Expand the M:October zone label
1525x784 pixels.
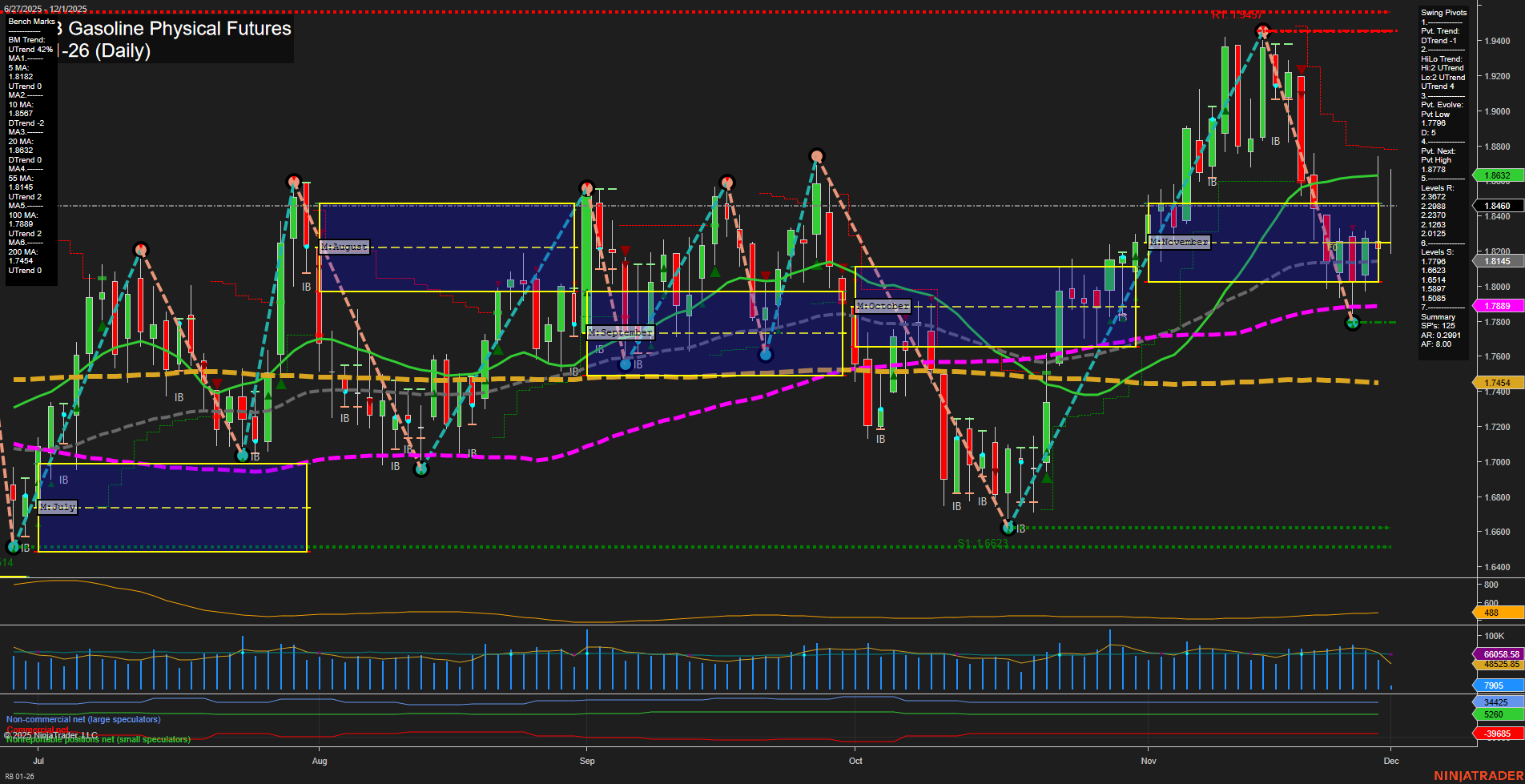pos(883,306)
